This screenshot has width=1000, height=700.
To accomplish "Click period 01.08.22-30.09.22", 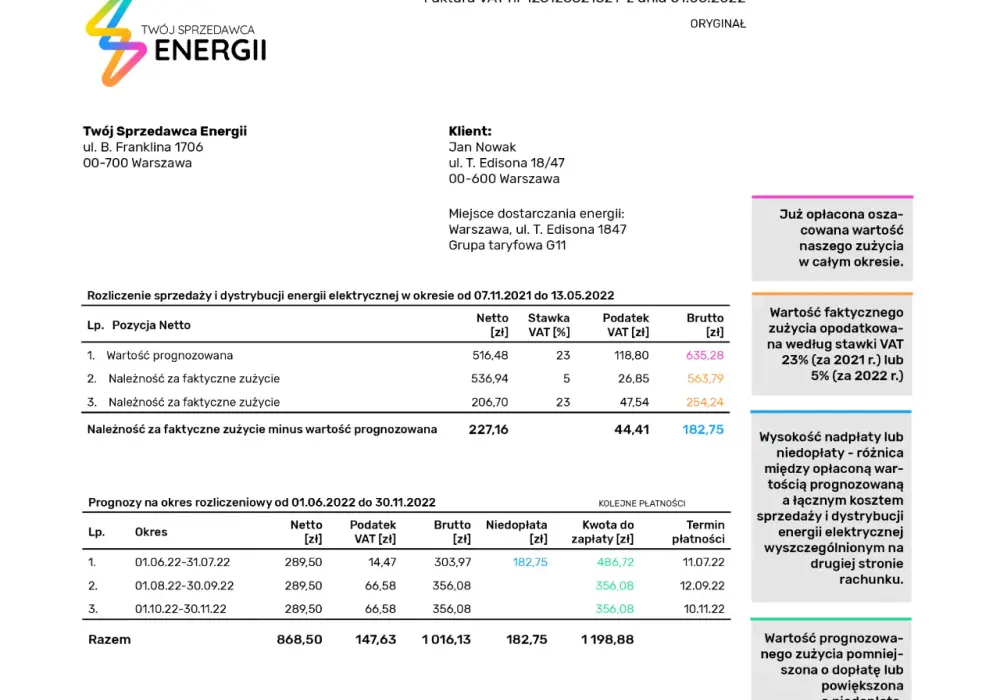I will pos(184,586).
